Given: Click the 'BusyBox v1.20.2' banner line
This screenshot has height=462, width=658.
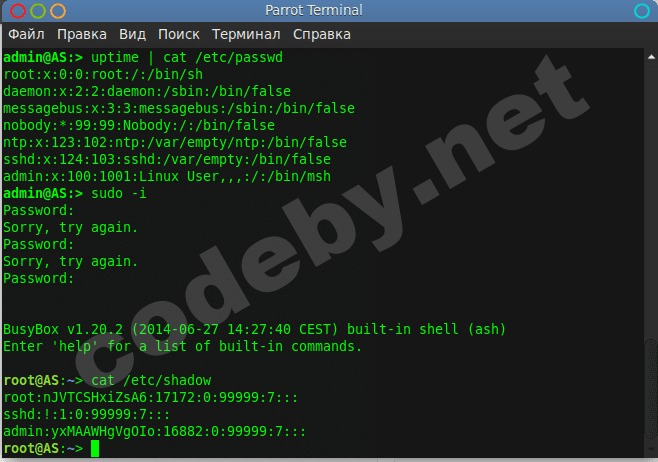Looking at the screenshot, I should (255, 329).
